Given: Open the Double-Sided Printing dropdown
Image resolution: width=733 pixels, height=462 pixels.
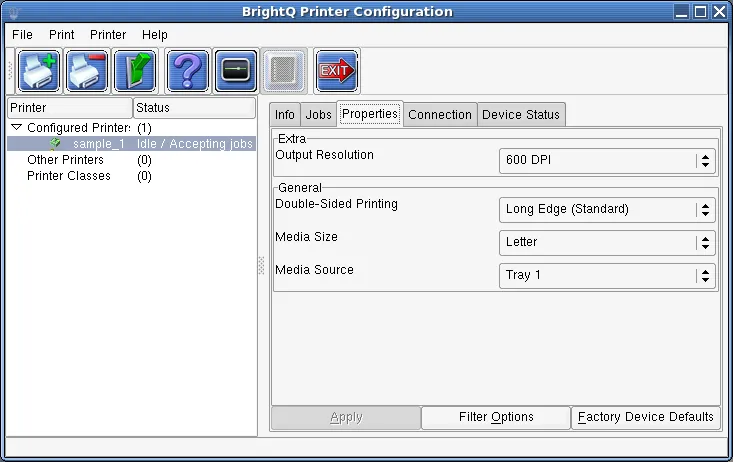Looking at the screenshot, I should coord(607,209).
